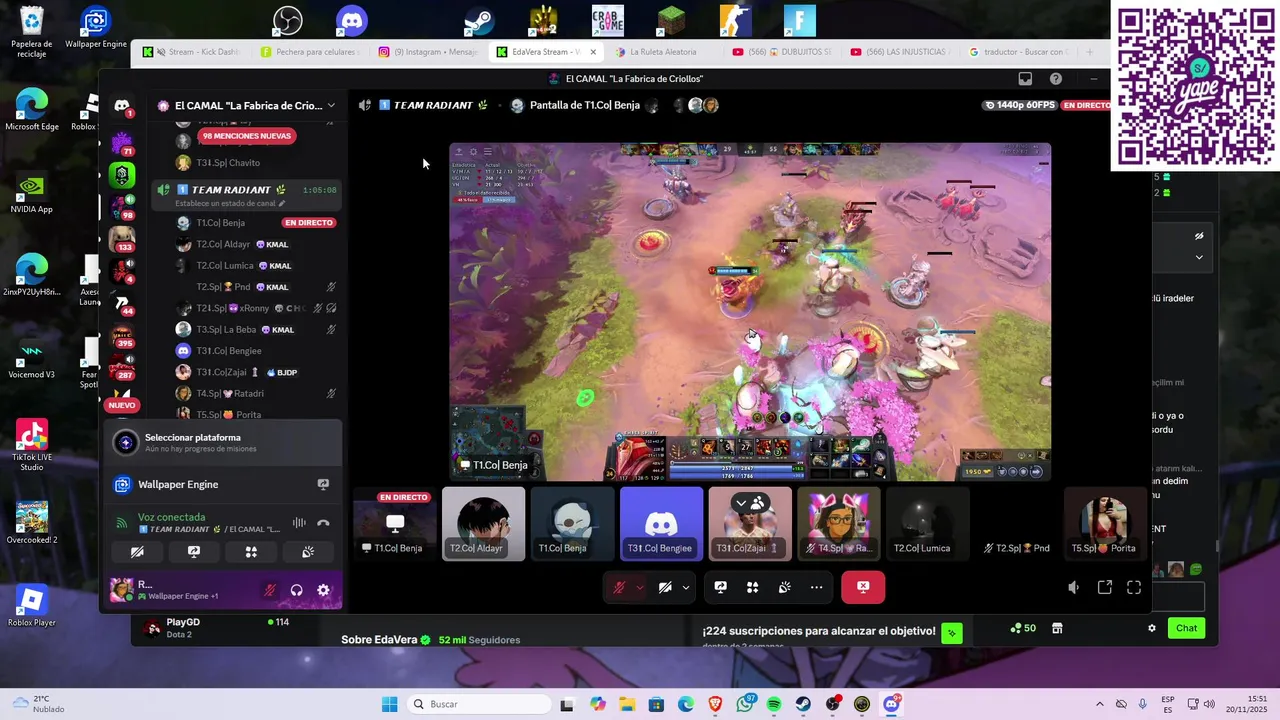Edit channel status pencil under TEAM RADIANT
The width and height of the screenshot is (1280, 720).
pyautogui.click(x=282, y=203)
